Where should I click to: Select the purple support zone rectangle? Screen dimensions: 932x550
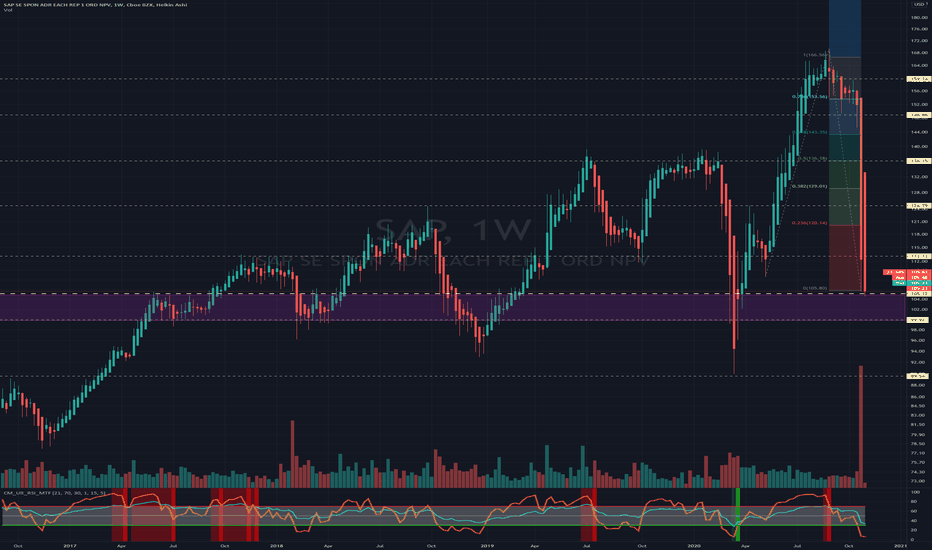pyautogui.click(x=452, y=307)
